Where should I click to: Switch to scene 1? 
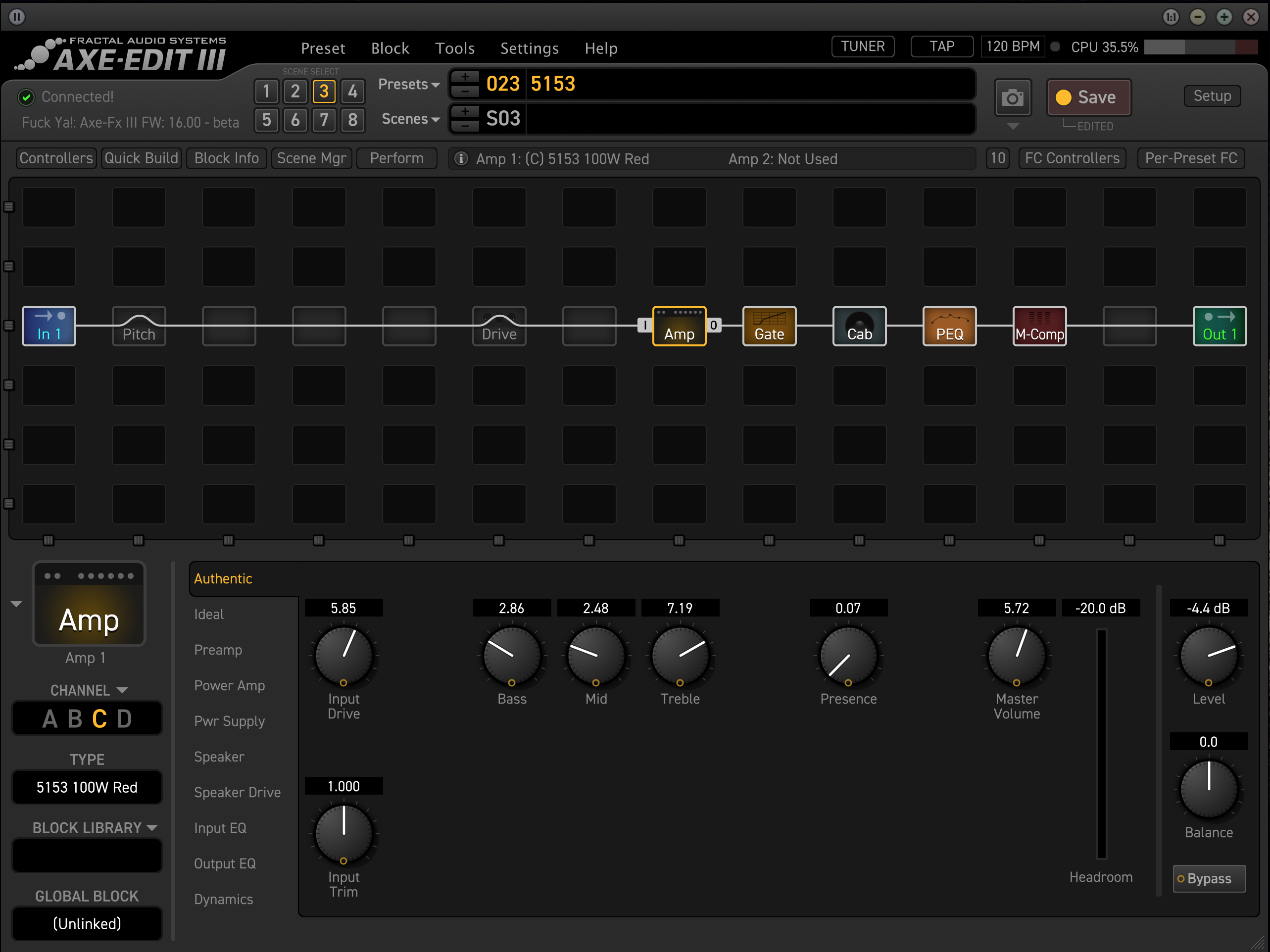[x=266, y=91]
